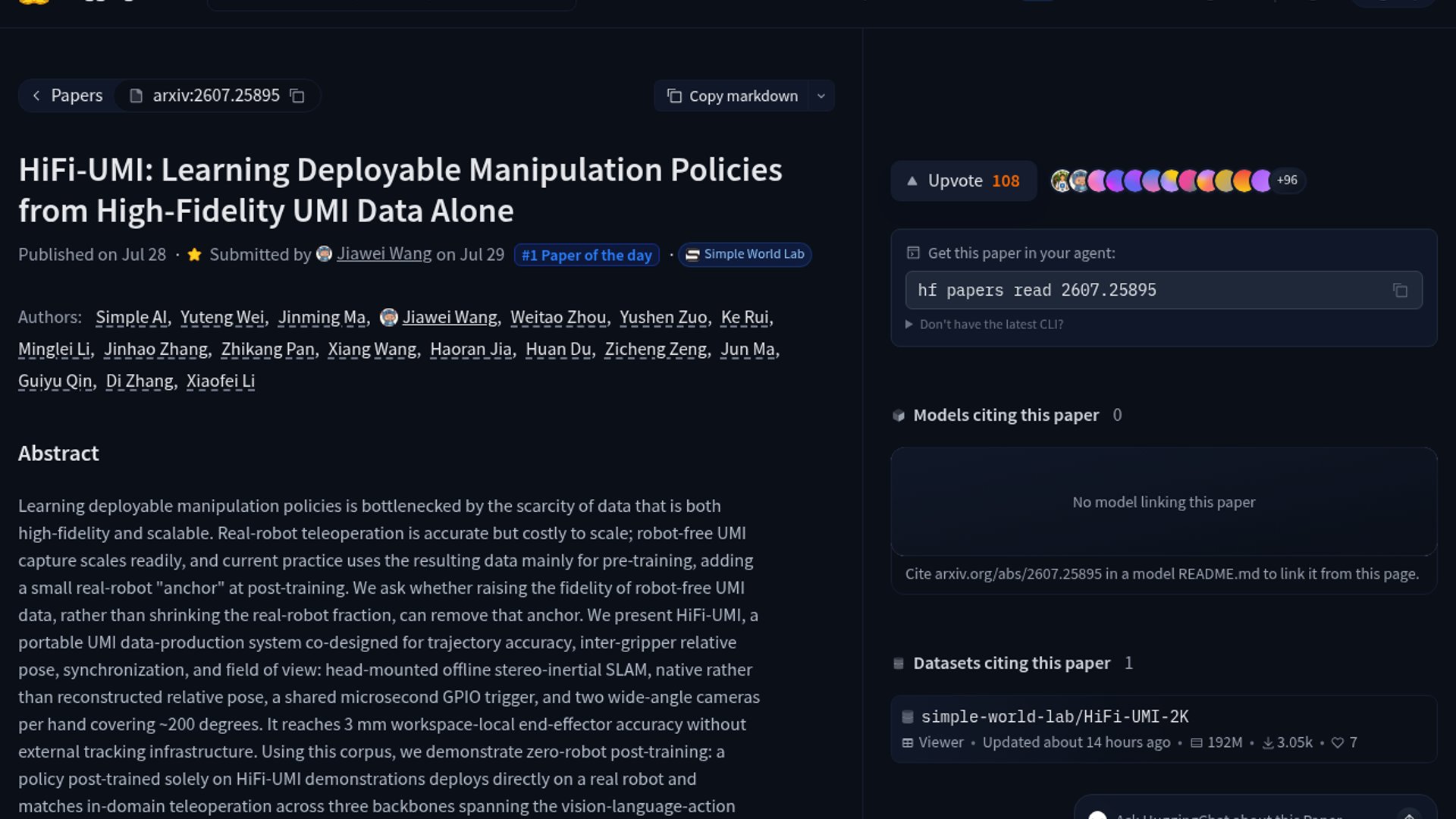
Task: Expand the Ask HuggingChat panel
Action: [1408, 814]
